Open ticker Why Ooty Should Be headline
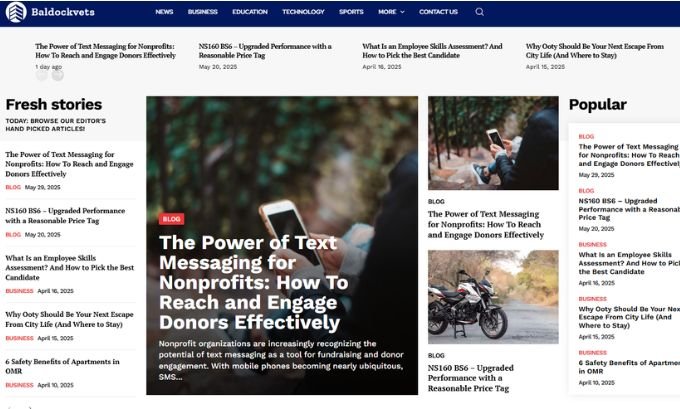This screenshot has height=409, width=680. (595, 51)
